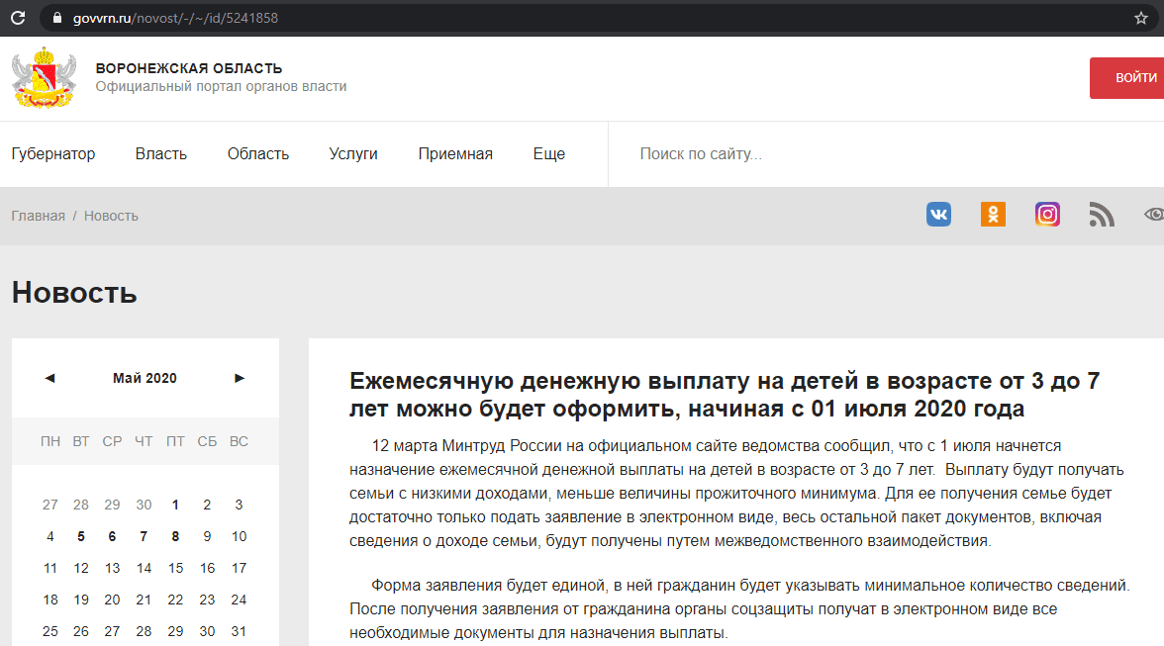This screenshot has height=646, width=1164.
Task: Bookmark this page with the star icon
Action: [1141, 18]
